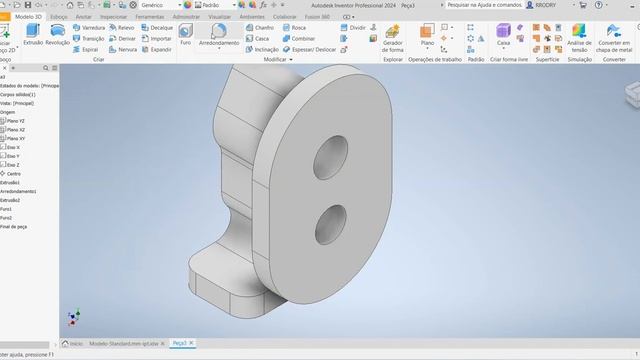Select the Inclinação draft tool

coord(262,49)
